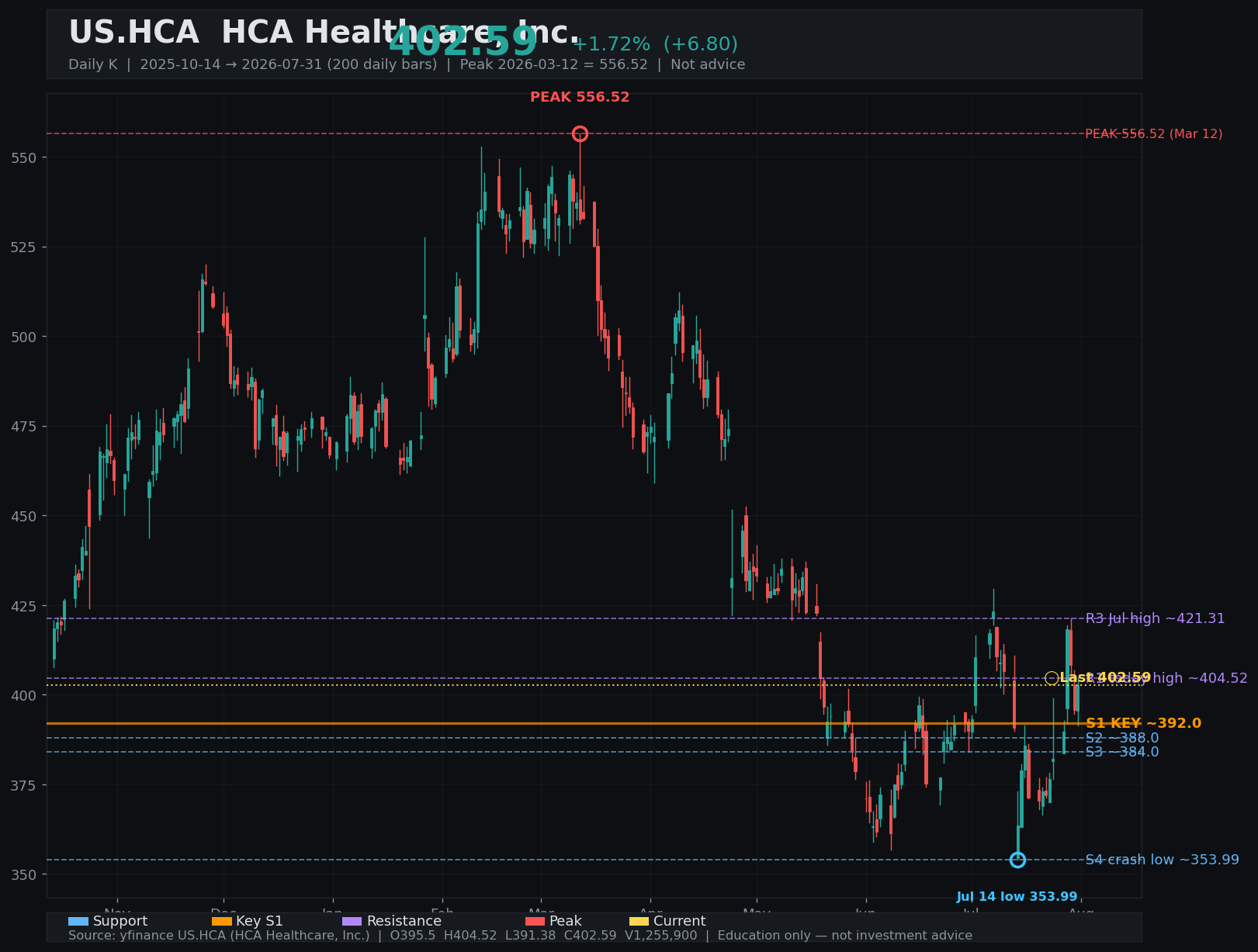Viewport: 1258px width, 952px height.
Task: Click the 'Jul 14 low 353.99' annotation
Action: click(1017, 897)
